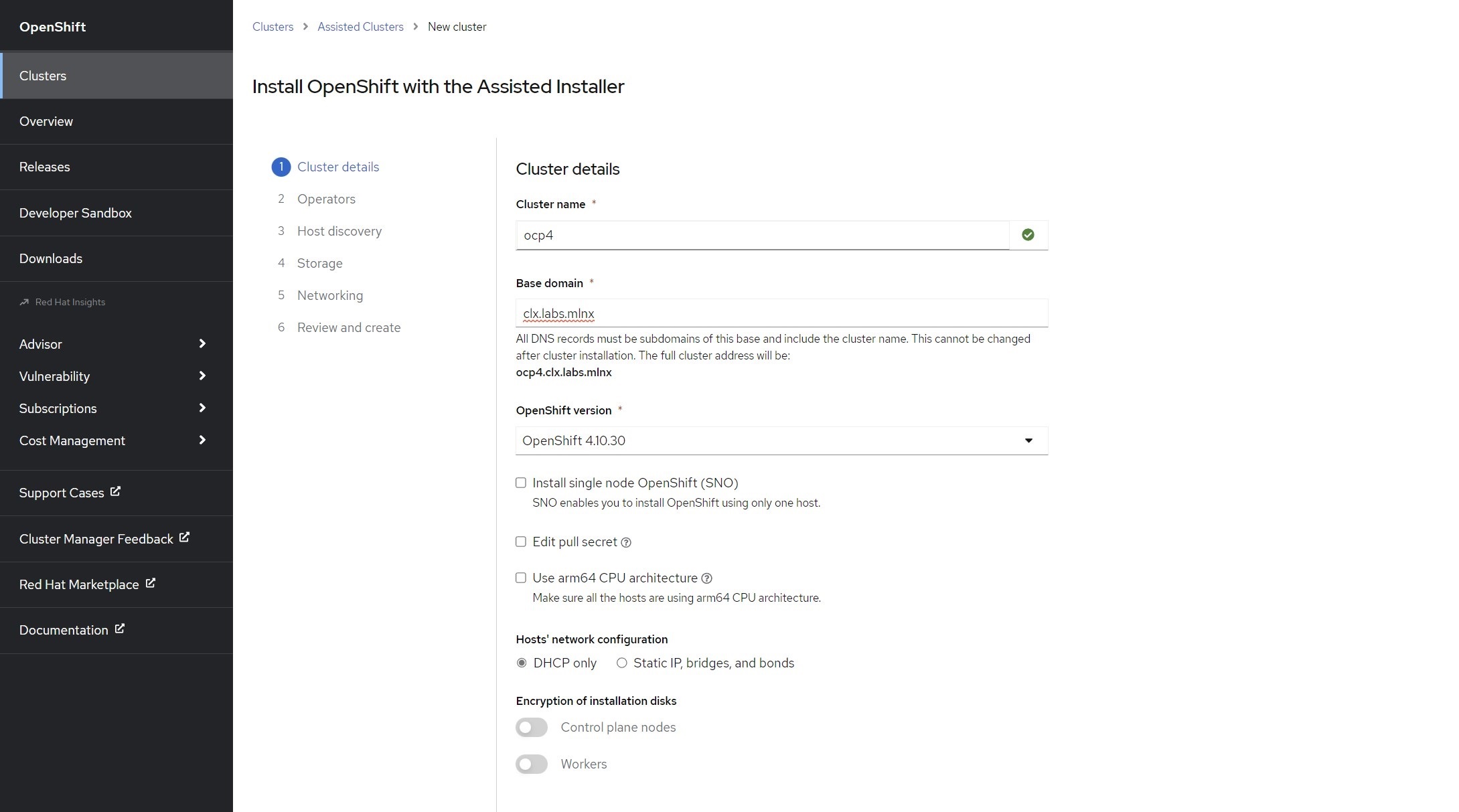Jump to the Storage wizard step
1459x812 pixels.
pyautogui.click(x=320, y=263)
